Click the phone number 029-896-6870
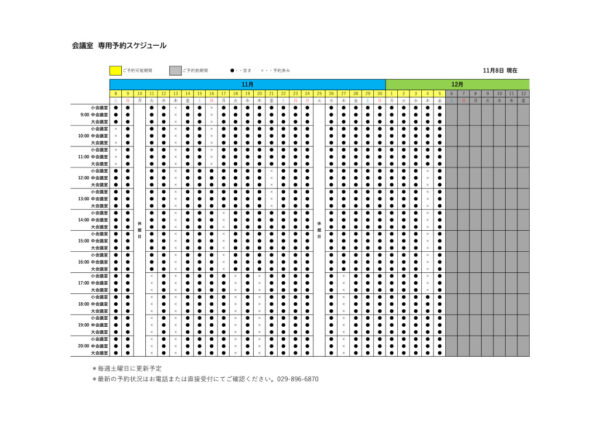 point(298,379)
